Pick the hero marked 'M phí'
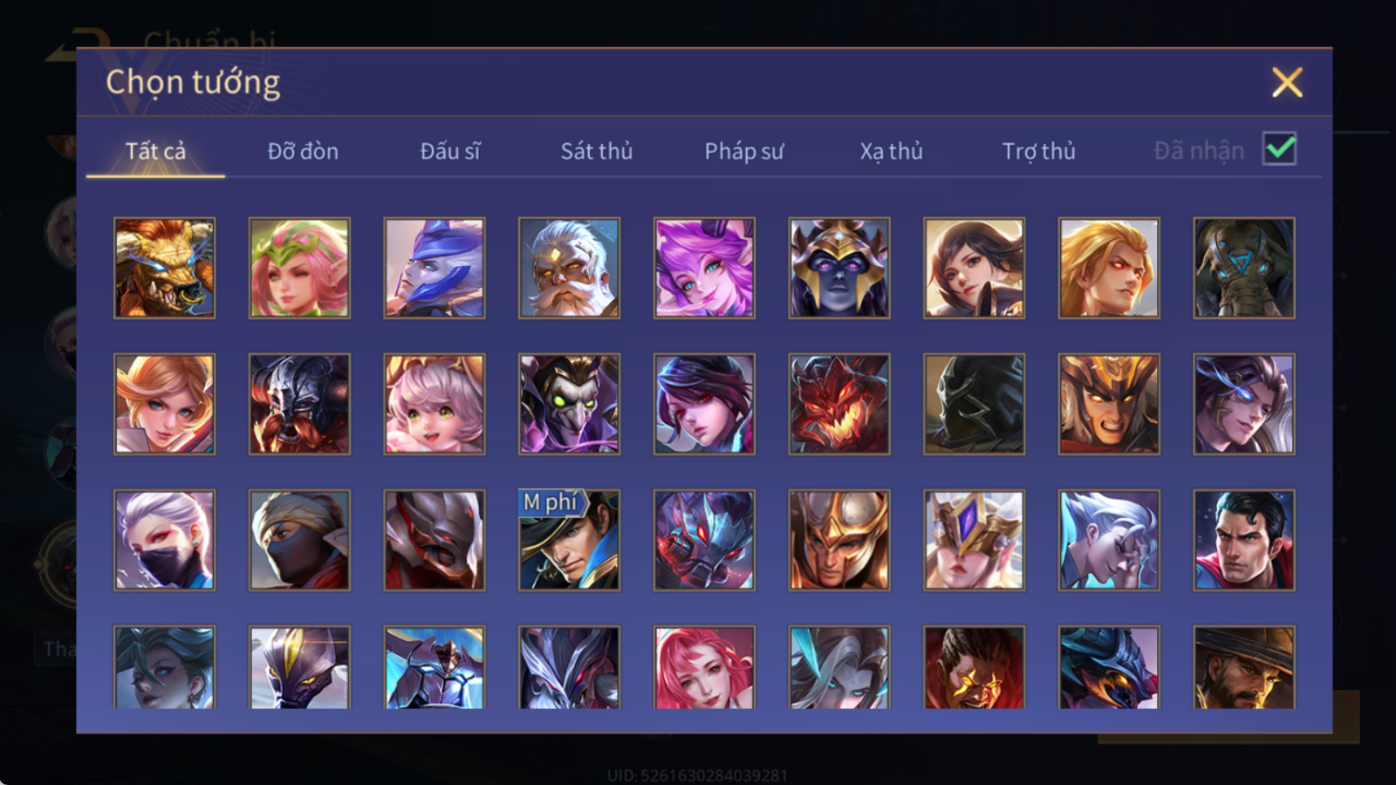The height and width of the screenshot is (785, 1396). pos(569,540)
